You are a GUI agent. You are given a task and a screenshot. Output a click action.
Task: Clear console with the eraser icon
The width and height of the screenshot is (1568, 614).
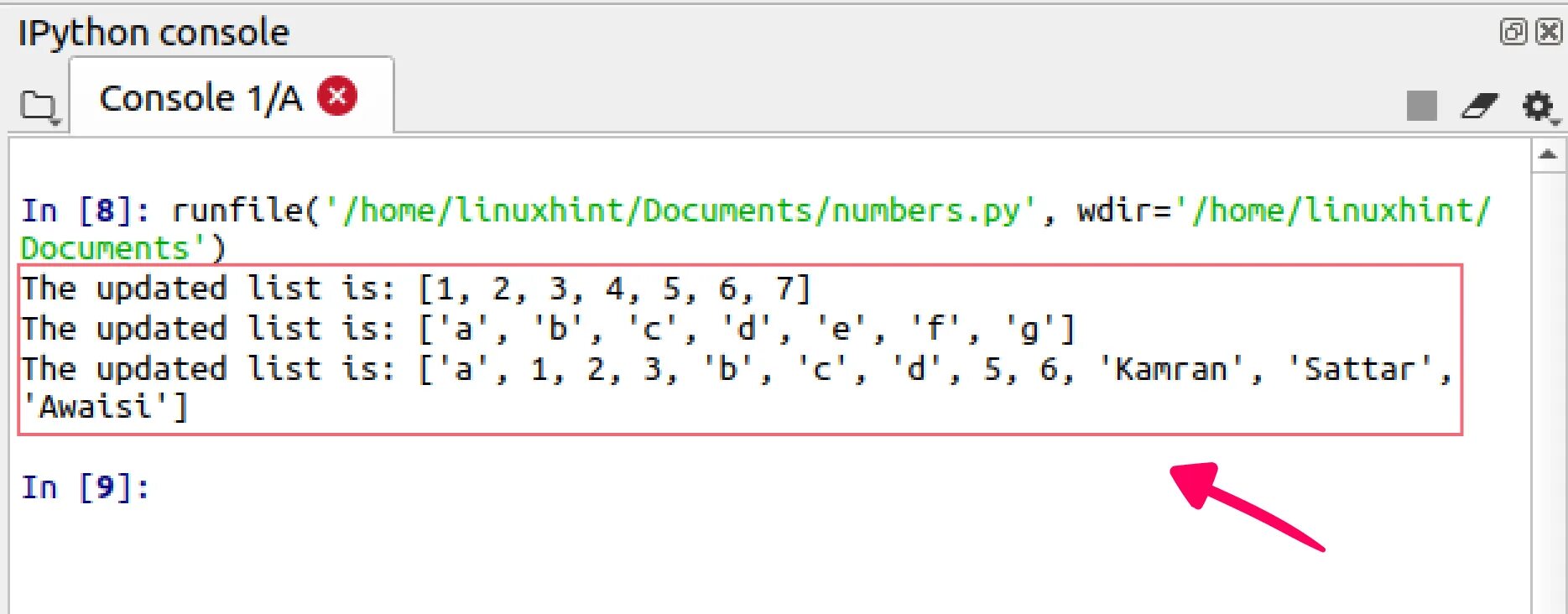pos(1479,107)
